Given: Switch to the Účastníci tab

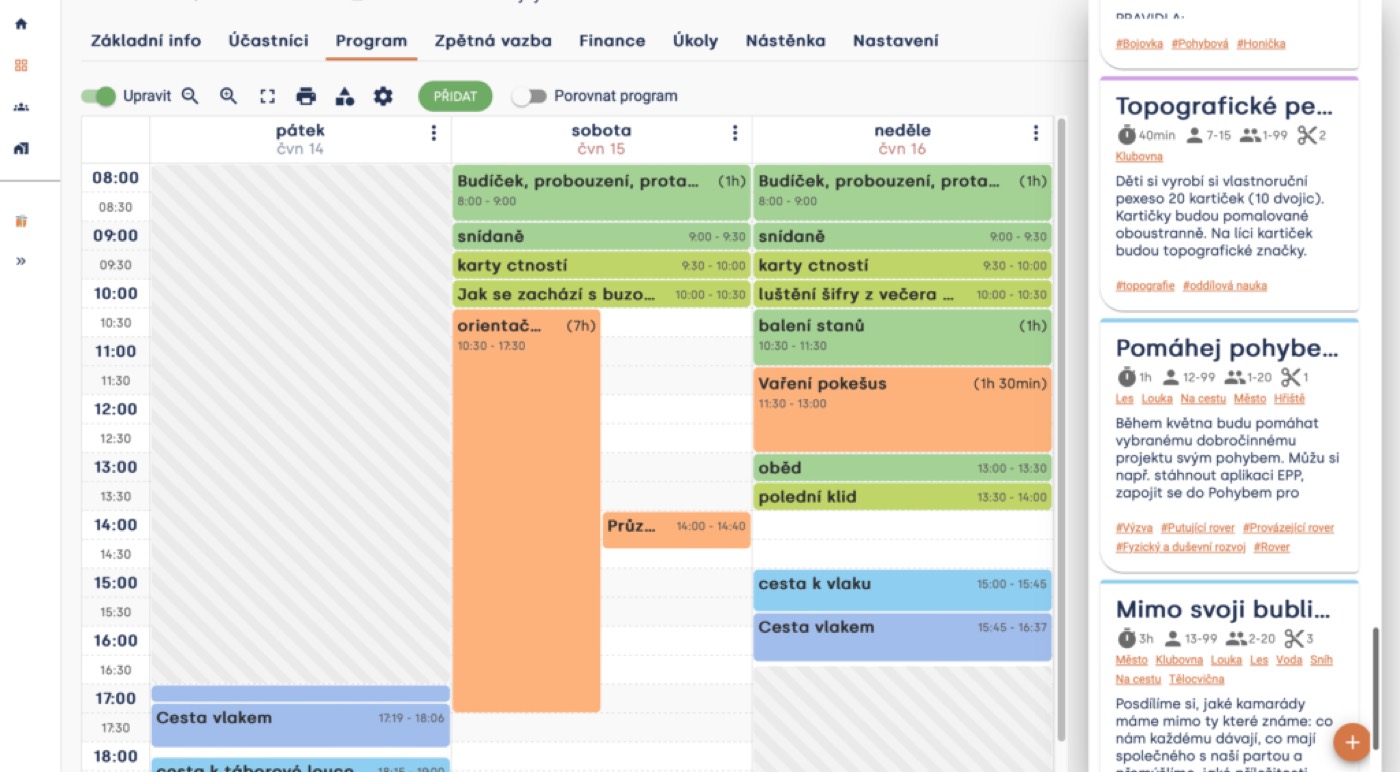Looking at the screenshot, I should pyautogui.click(x=268, y=41).
